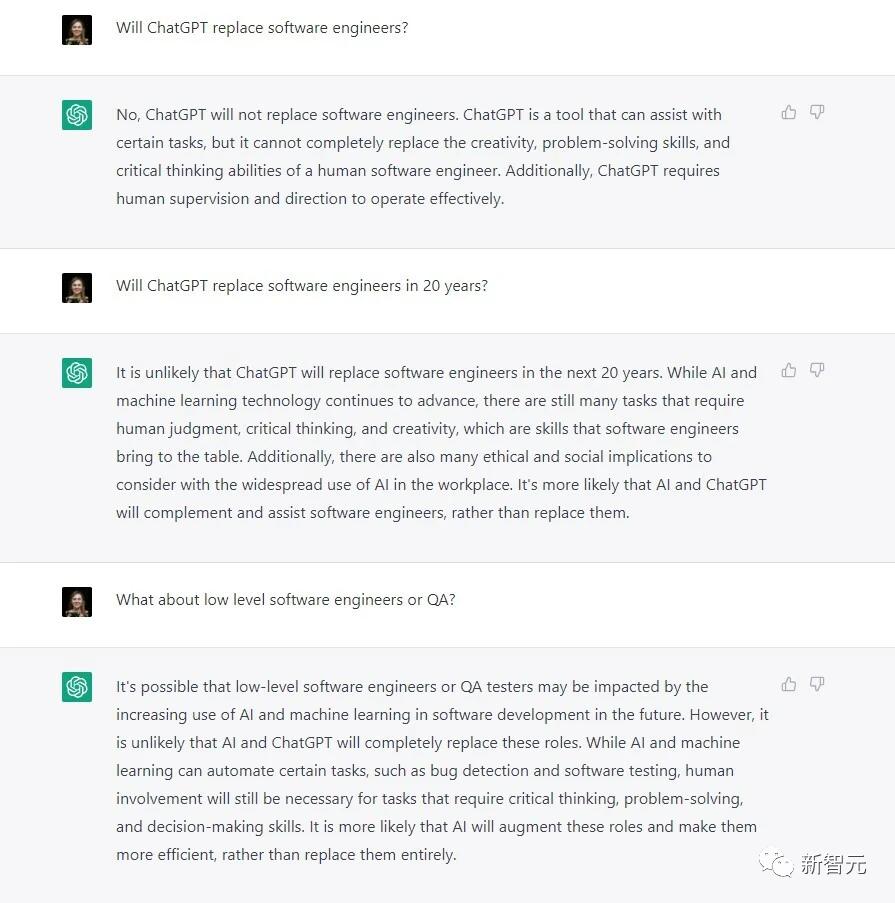The width and height of the screenshot is (895, 903).
Task: Click the 'in 20 years?' question text
Action: (302, 286)
